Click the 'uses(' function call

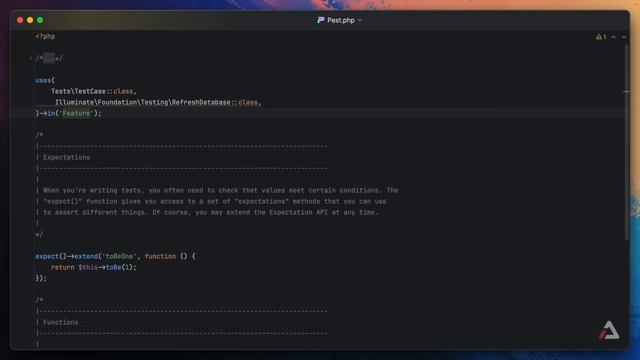[x=45, y=80]
